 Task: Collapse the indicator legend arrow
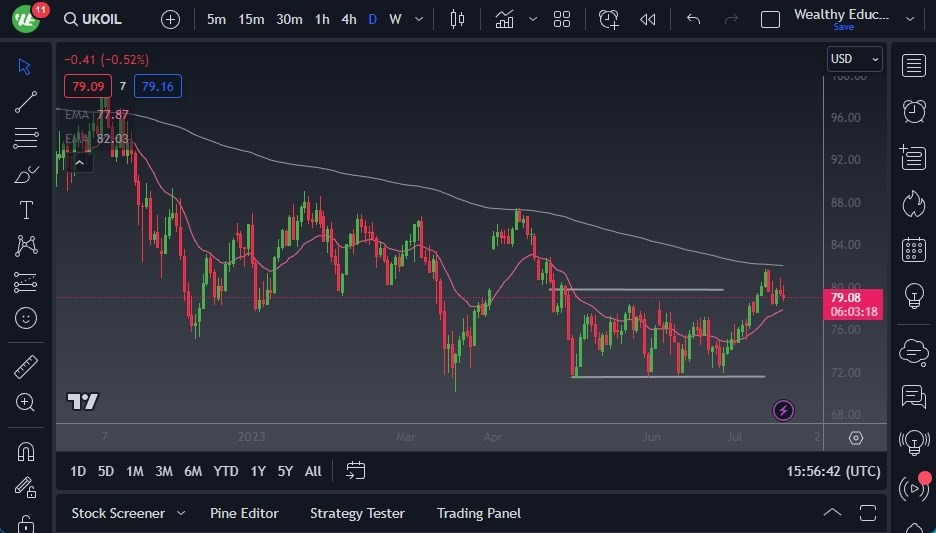(x=79, y=162)
